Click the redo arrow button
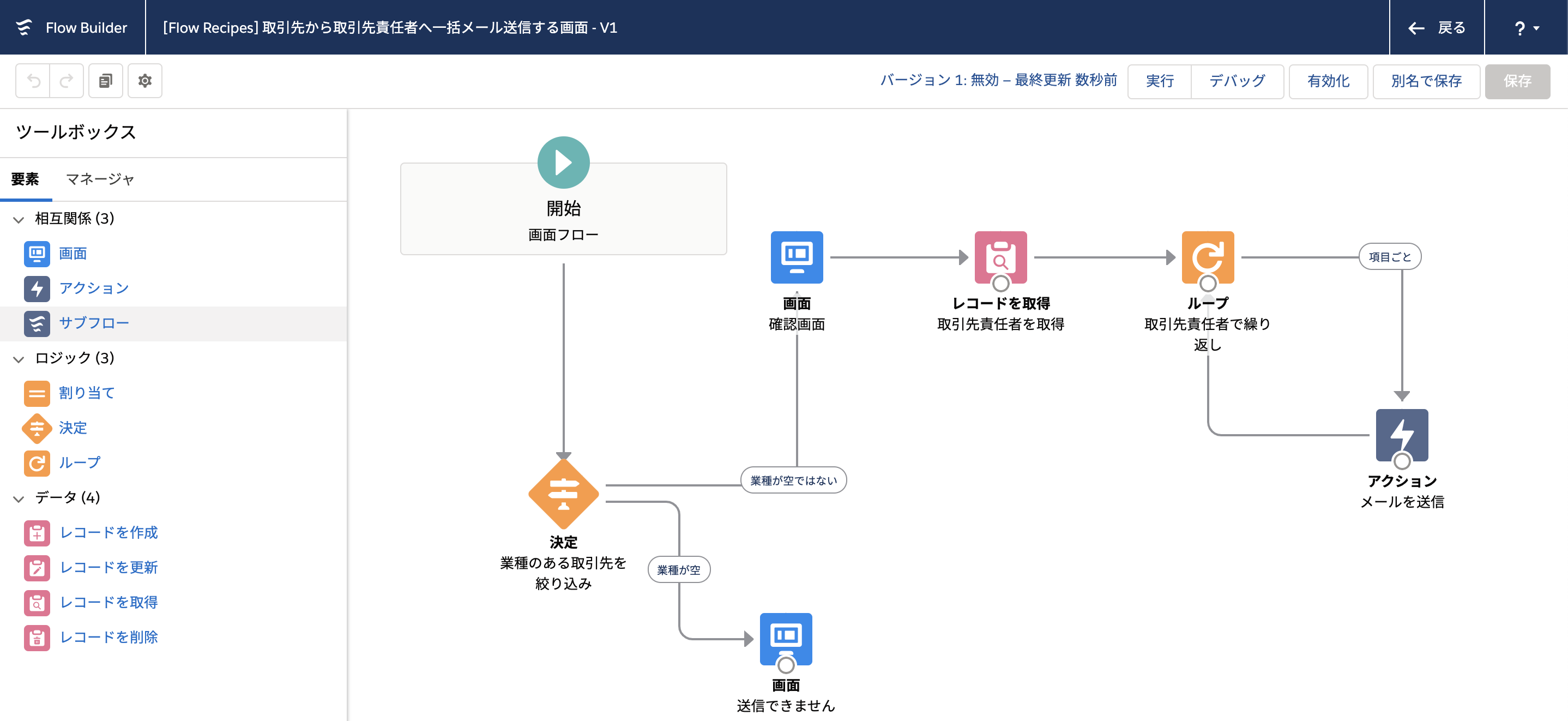Screen dimensions: 1568x721 pyautogui.click(x=67, y=80)
